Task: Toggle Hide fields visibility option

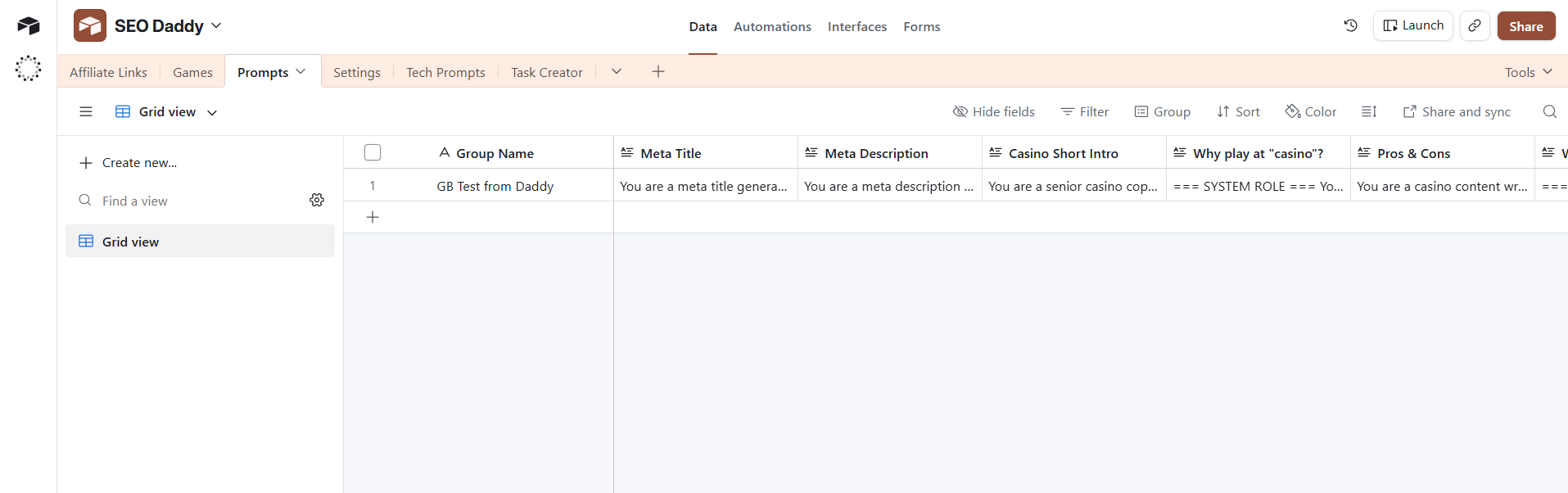Action: pos(994,112)
